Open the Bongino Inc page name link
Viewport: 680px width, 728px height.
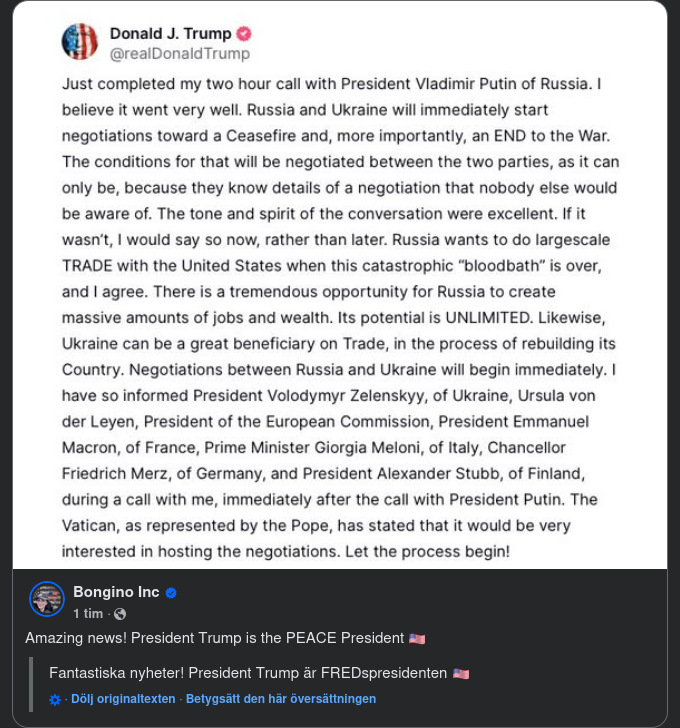(x=116, y=592)
